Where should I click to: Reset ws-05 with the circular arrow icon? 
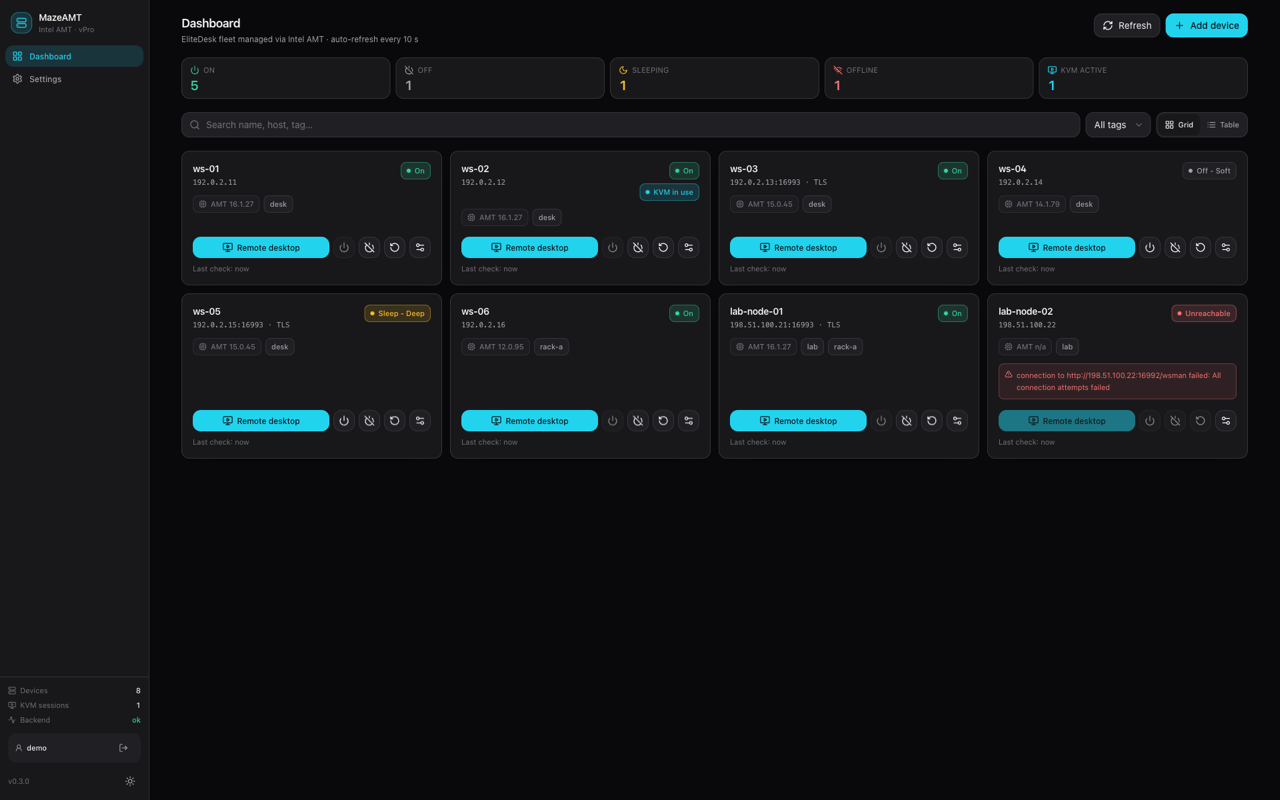pos(395,421)
